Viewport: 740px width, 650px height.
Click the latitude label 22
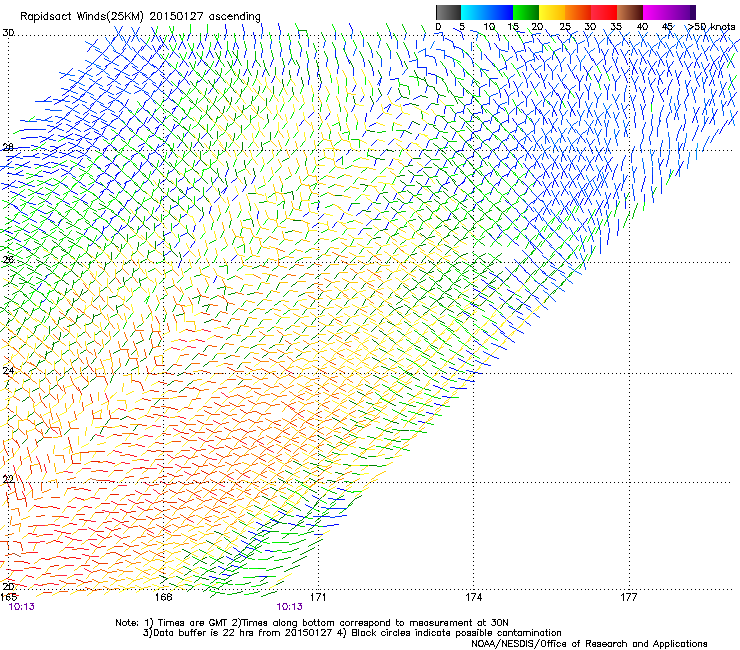(x=8, y=480)
